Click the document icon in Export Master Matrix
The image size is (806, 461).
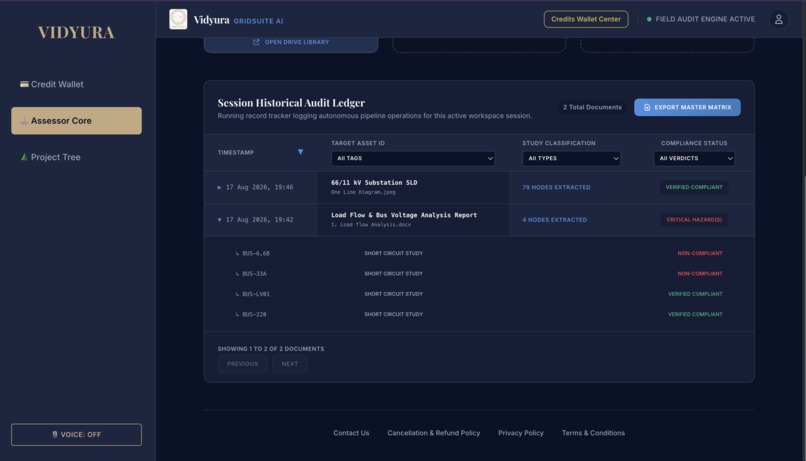[647, 107]
